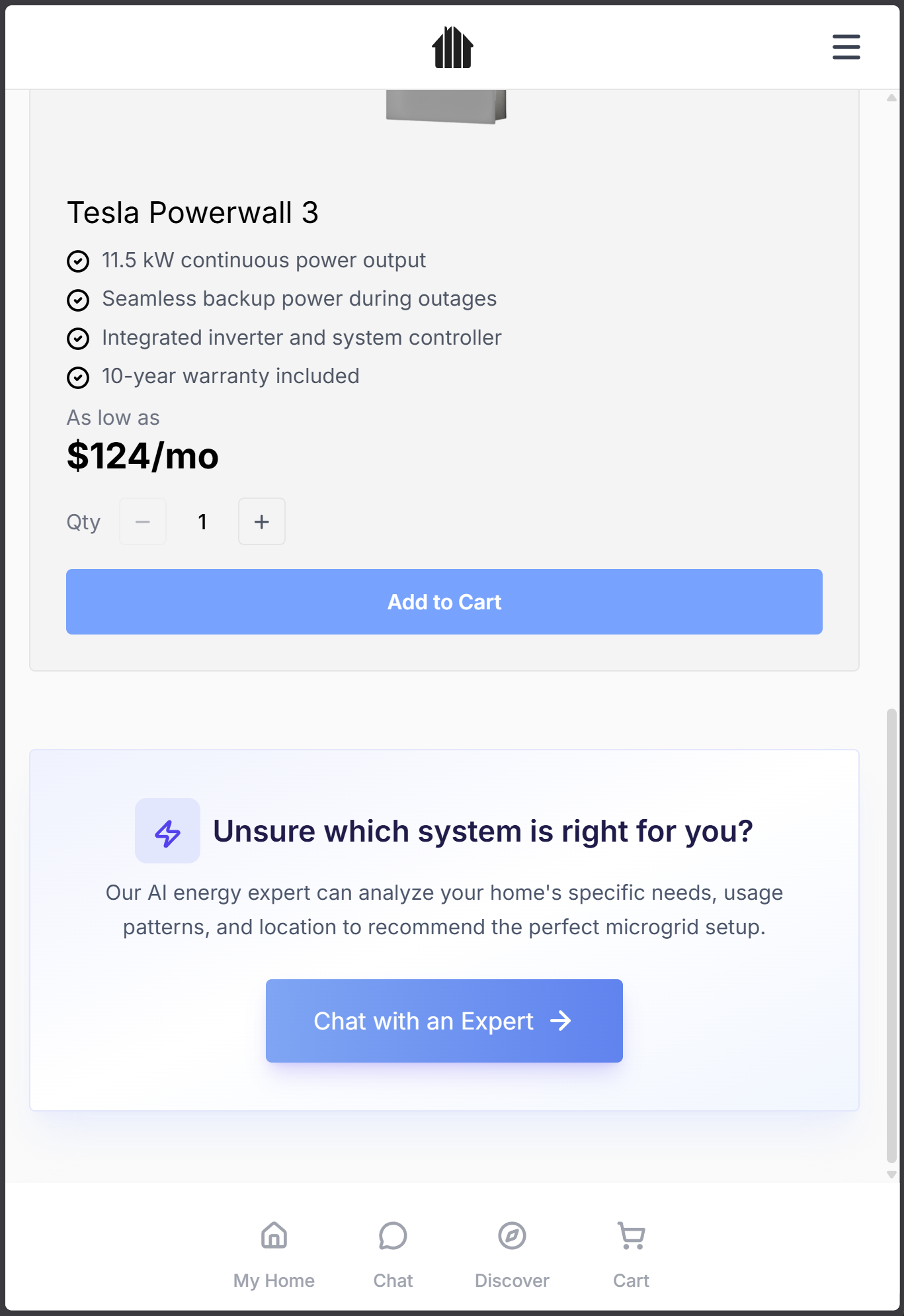Click the home icon in bottom navigation

pyautogui.click(x=274, y=1235)
